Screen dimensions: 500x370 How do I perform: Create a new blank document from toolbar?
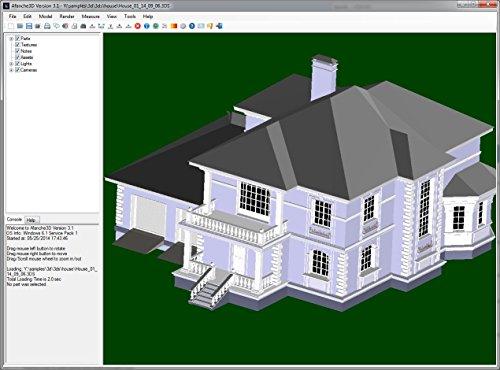(x=11, y=26)
